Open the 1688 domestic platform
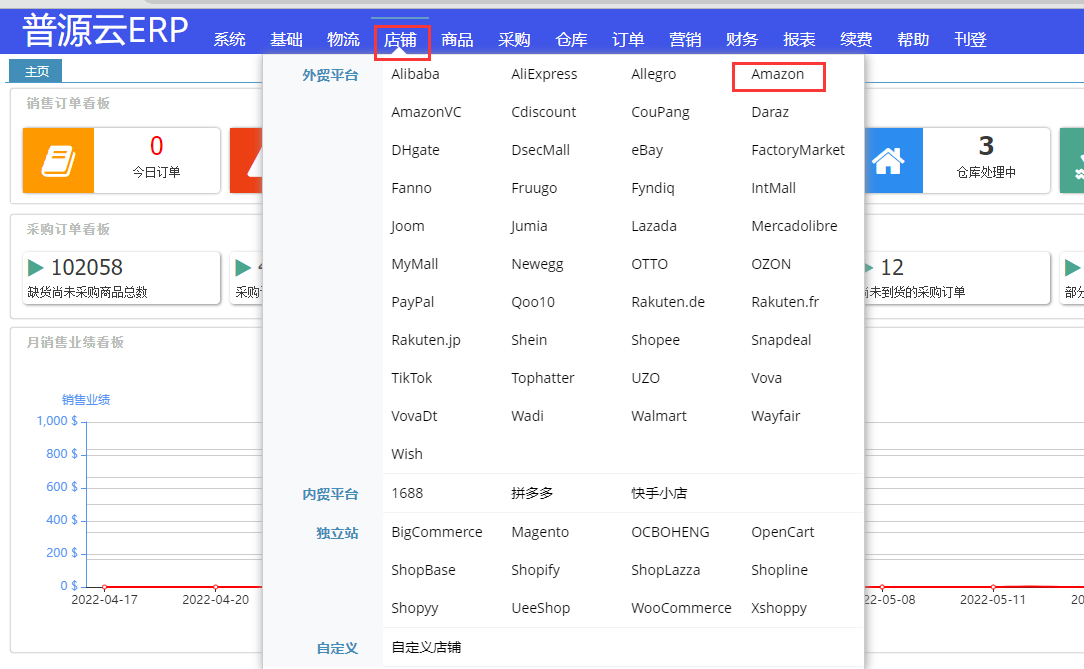Image resolution: width=1084 pixels, height=669 pixels. coord(407,493)
